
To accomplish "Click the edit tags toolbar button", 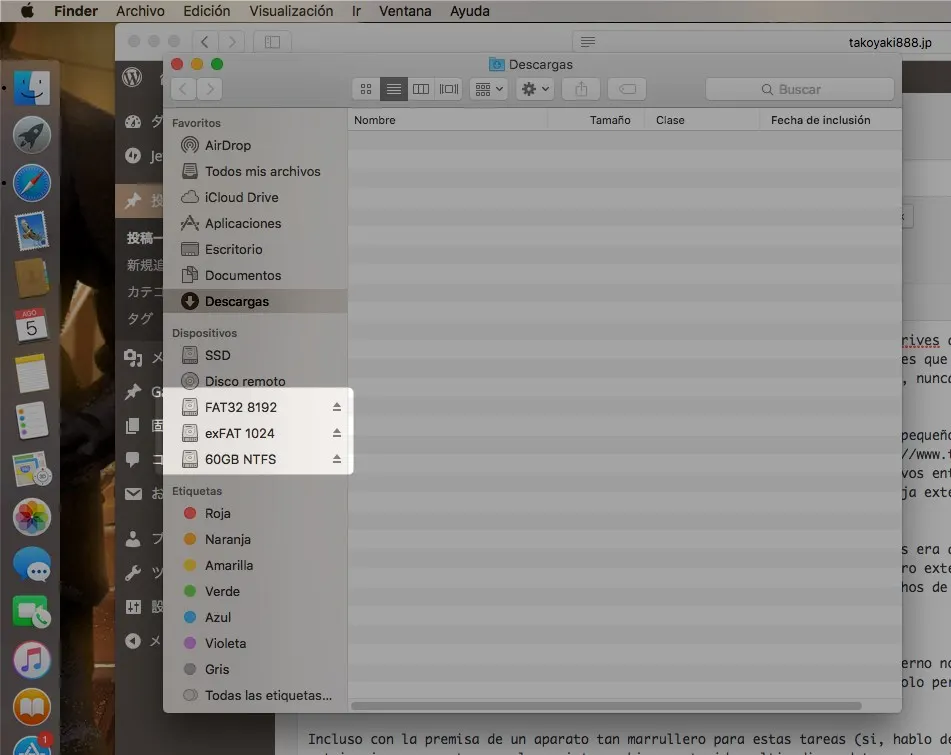I will pyautogui.click(x=627, y=89).
